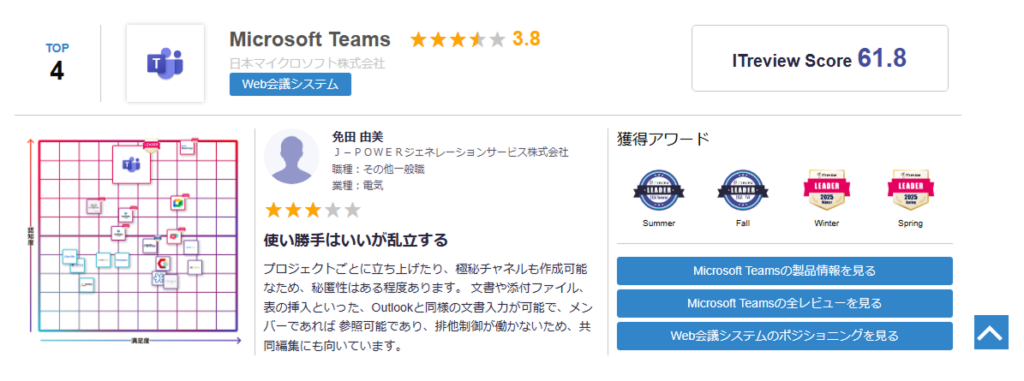Open the Web会議システム category tag
The image size is (1024, 381).
(290, 84)
